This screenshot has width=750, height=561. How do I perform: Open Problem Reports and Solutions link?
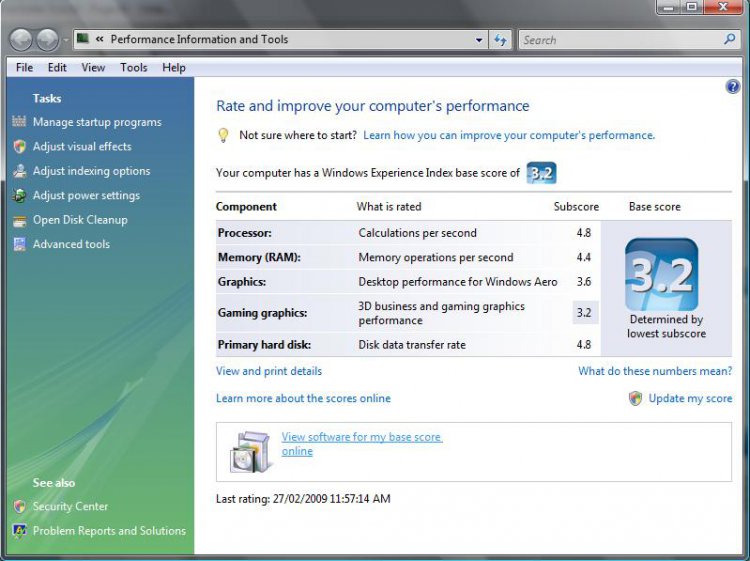point(109,531)
